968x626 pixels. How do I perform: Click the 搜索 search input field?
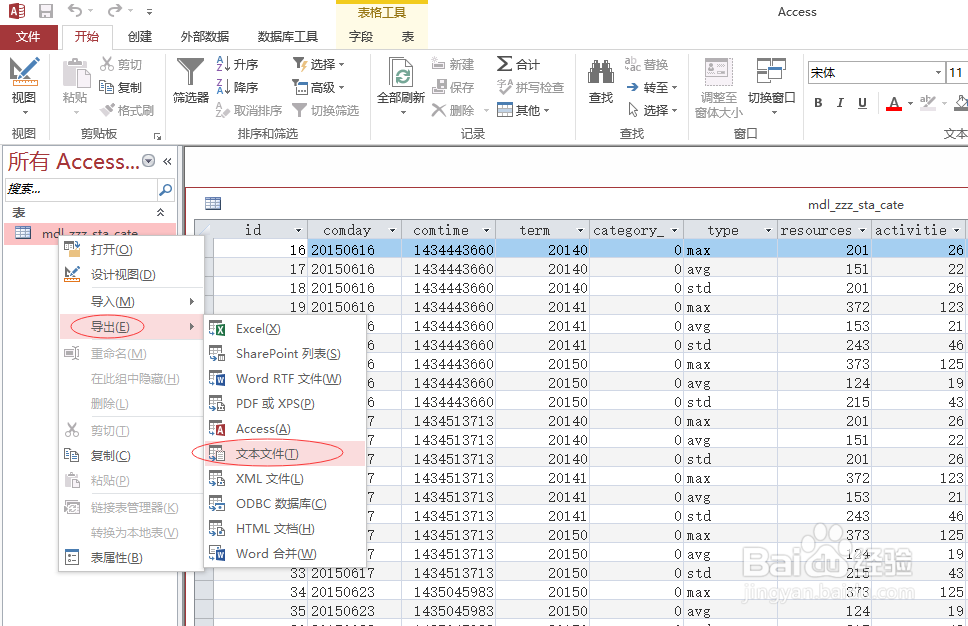[x=81, y=190]
